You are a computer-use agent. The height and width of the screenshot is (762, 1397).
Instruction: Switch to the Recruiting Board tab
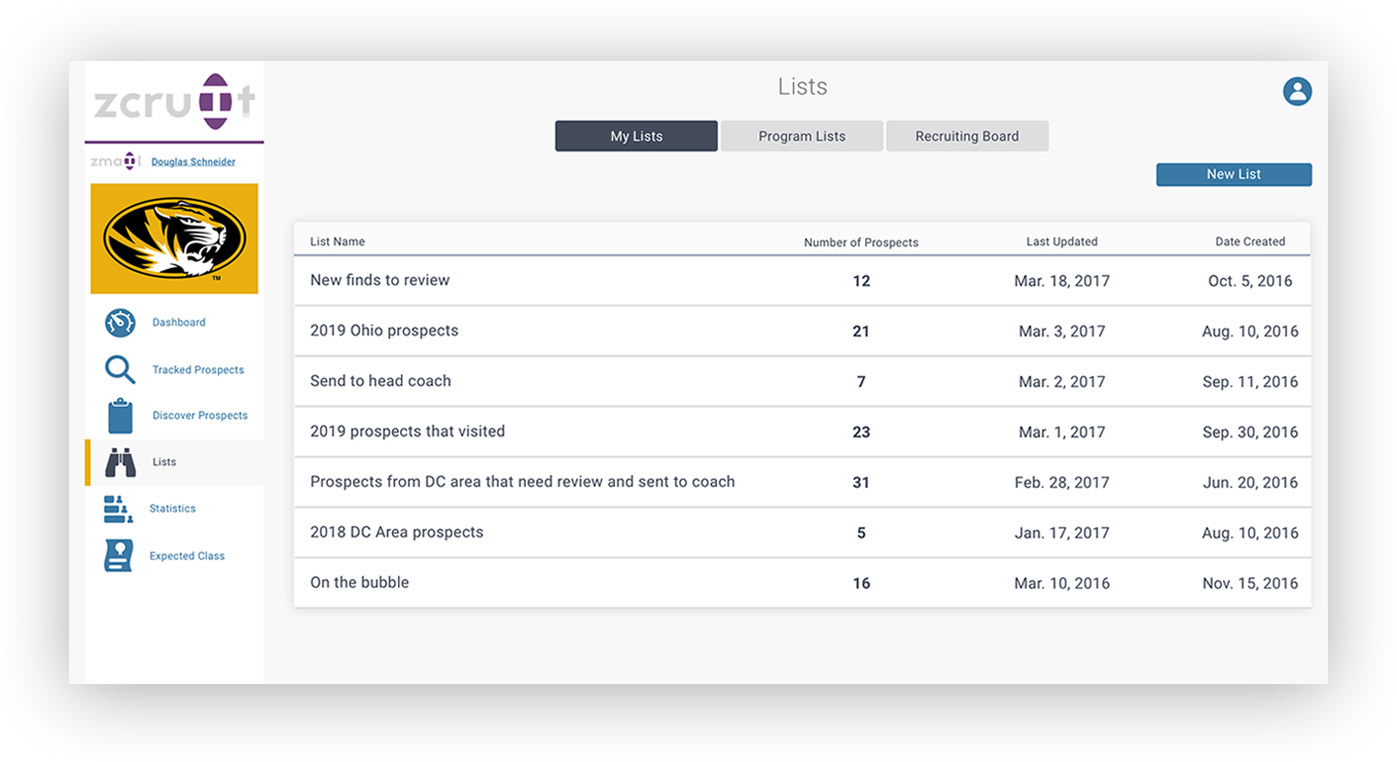967,136
